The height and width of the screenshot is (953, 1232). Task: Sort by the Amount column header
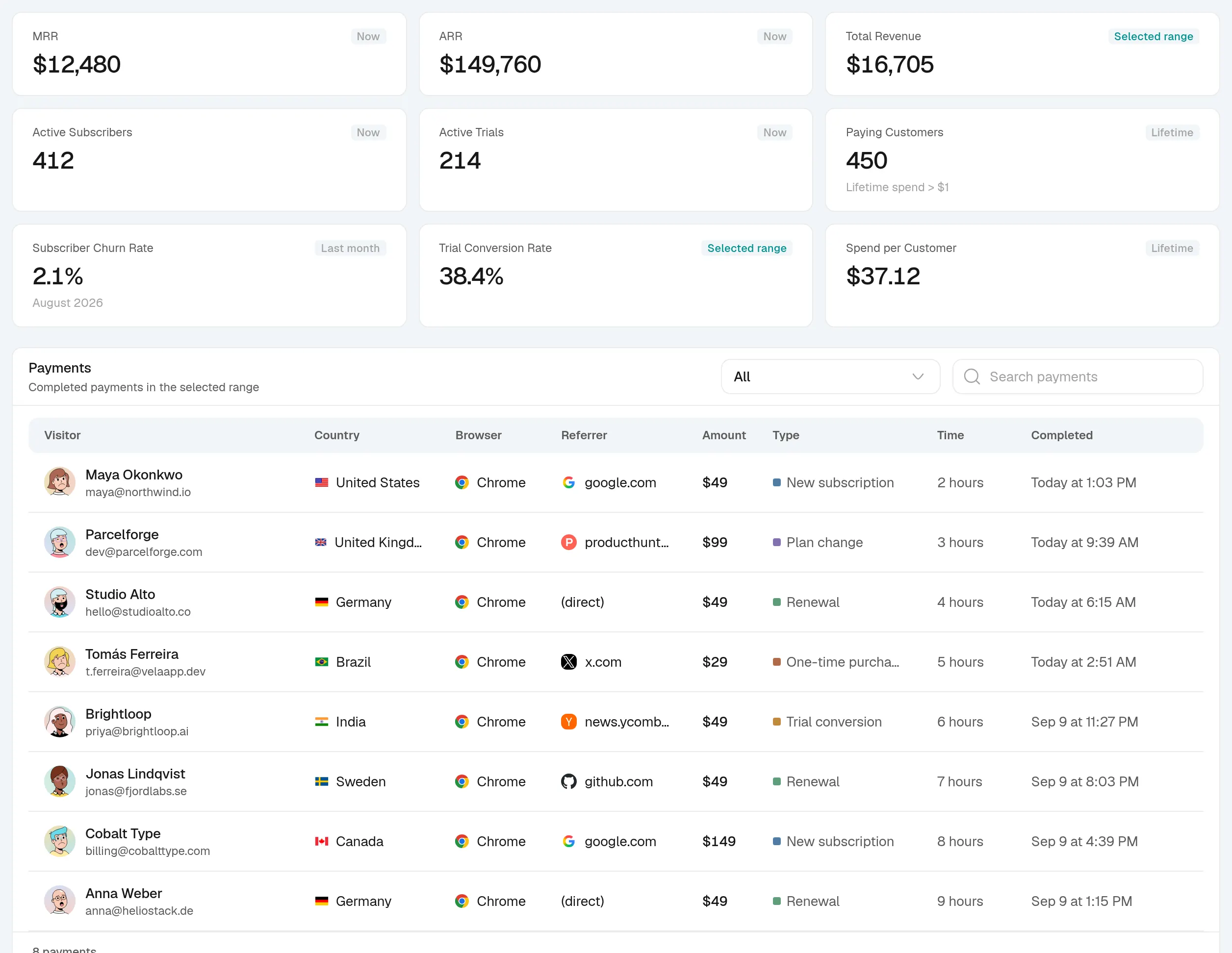[724, 435]
